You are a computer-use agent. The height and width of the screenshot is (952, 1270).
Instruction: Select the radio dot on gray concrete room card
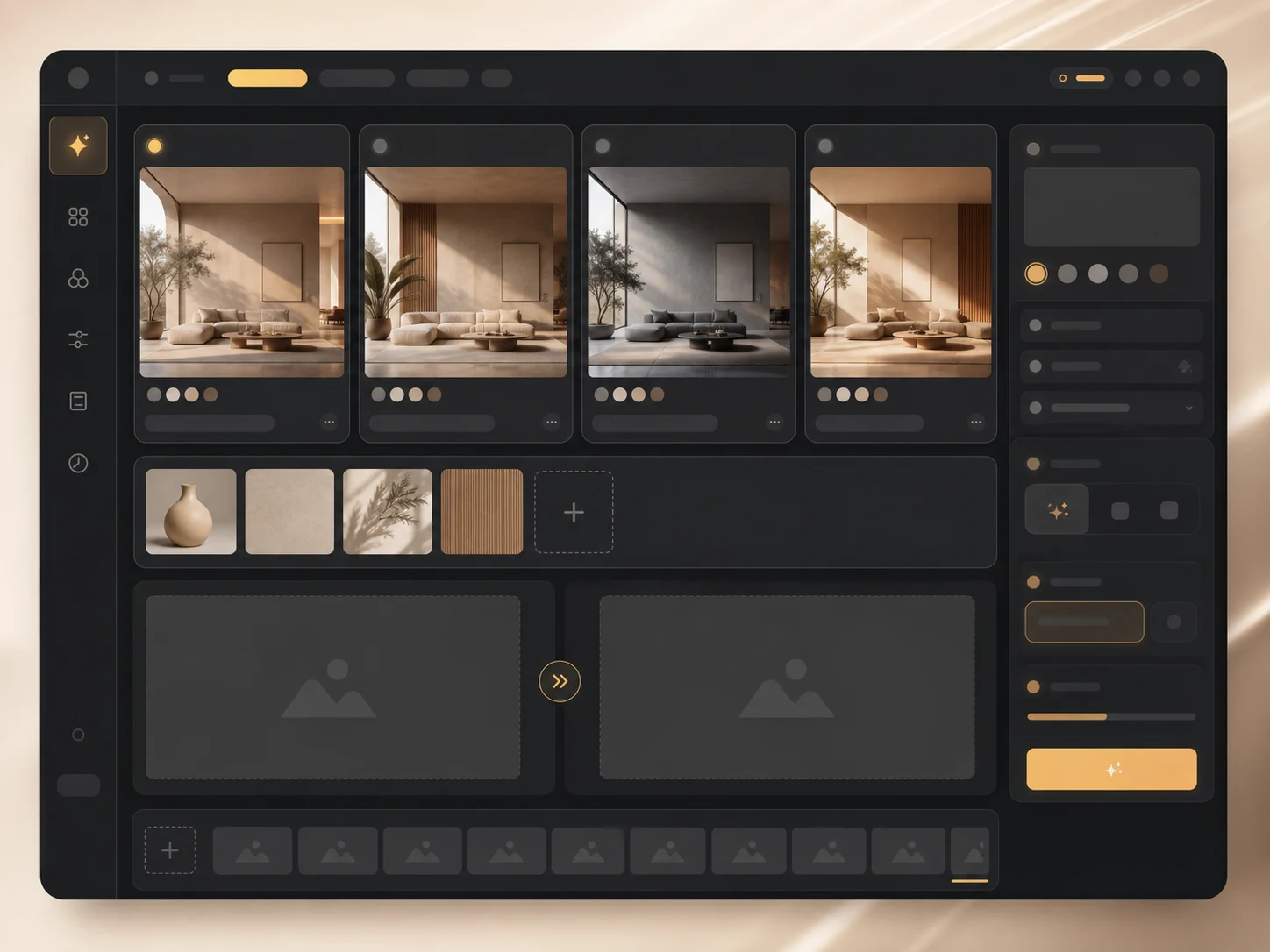pos(603,146)
